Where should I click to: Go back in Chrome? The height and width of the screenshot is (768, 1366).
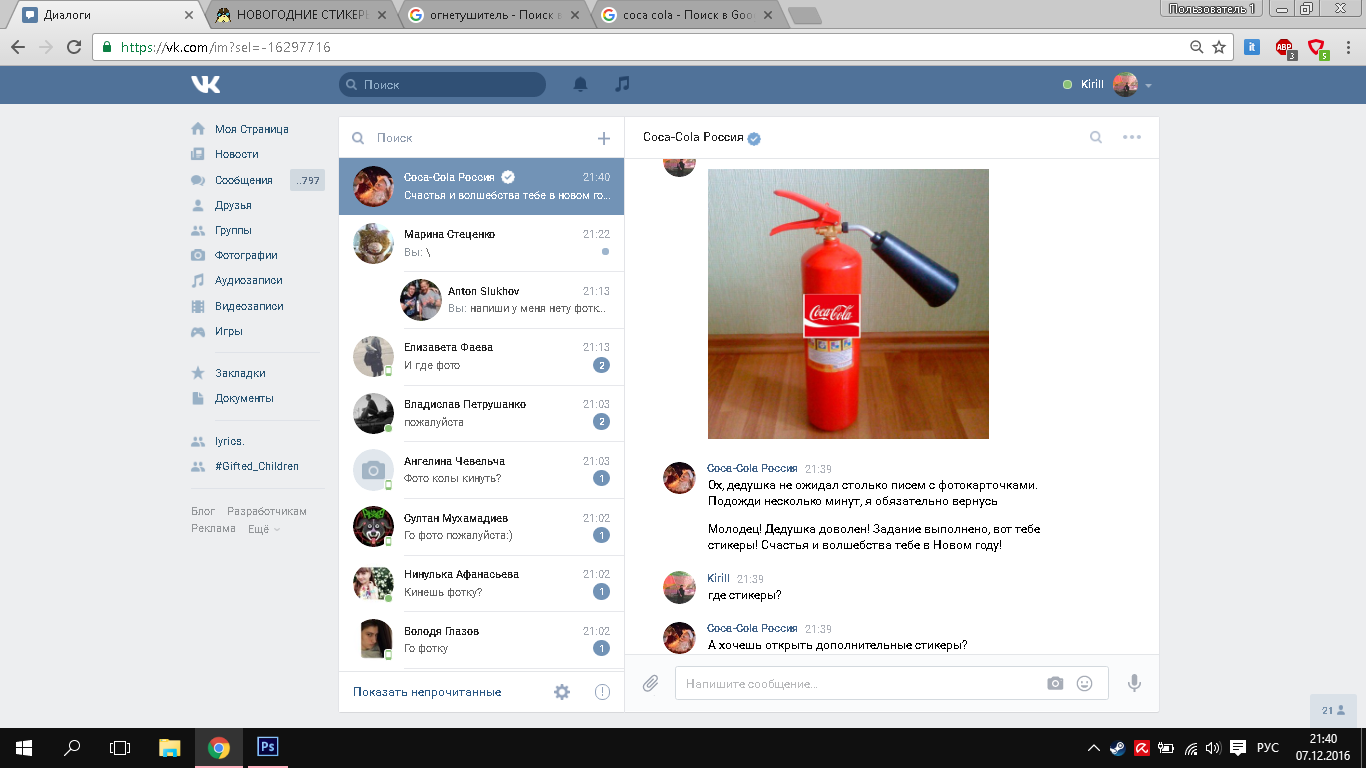tap(18, 47)
